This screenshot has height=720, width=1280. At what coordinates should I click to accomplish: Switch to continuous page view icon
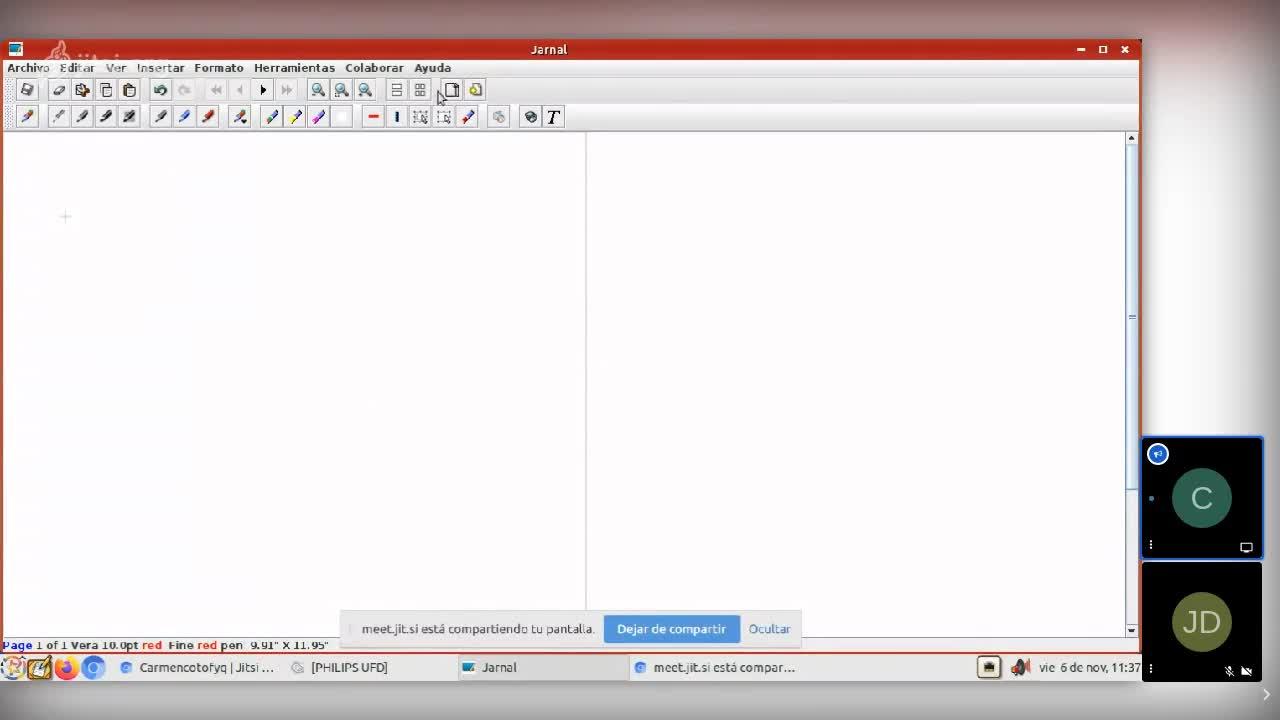pos(397,90)
